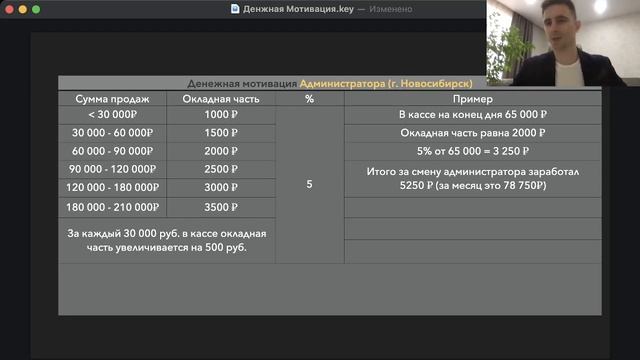Select note cell За каждый 30 000 руб.
The width and height of the screenshot is (640, 360).
point(167,240)
